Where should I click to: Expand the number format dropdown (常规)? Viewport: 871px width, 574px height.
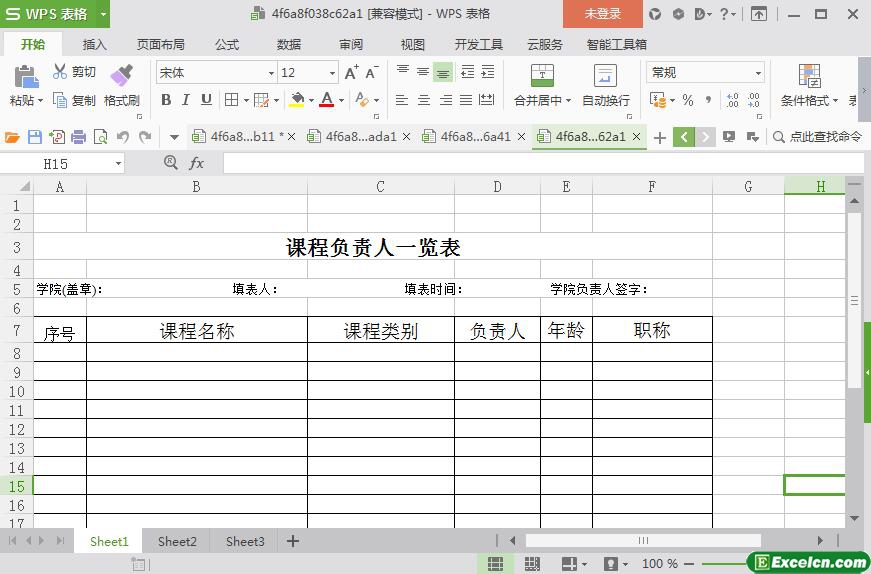click(758, 73)
